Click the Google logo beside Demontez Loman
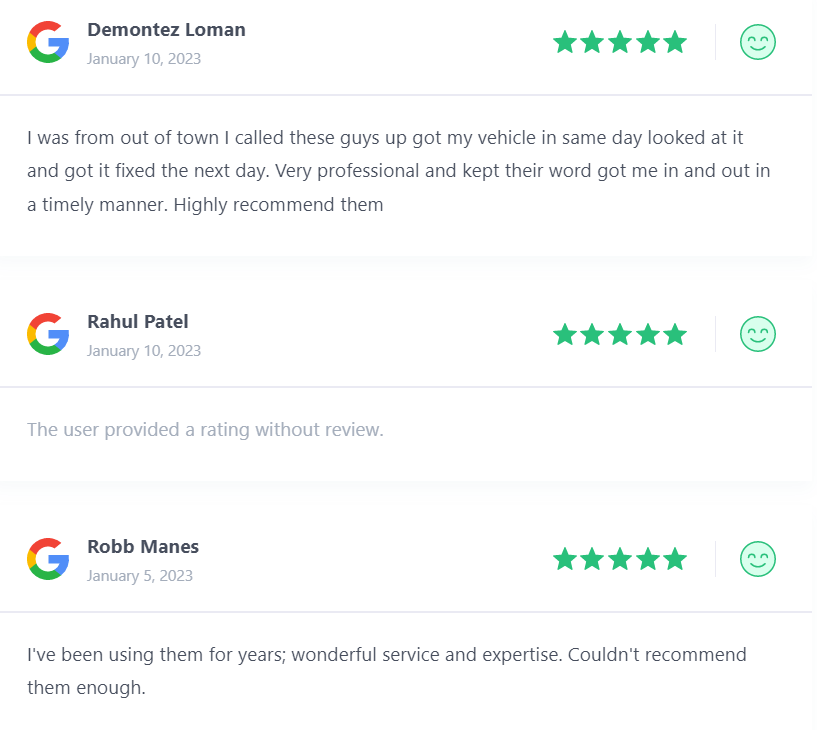The height and width of the screenshot is (730, 817). (48, 42)
